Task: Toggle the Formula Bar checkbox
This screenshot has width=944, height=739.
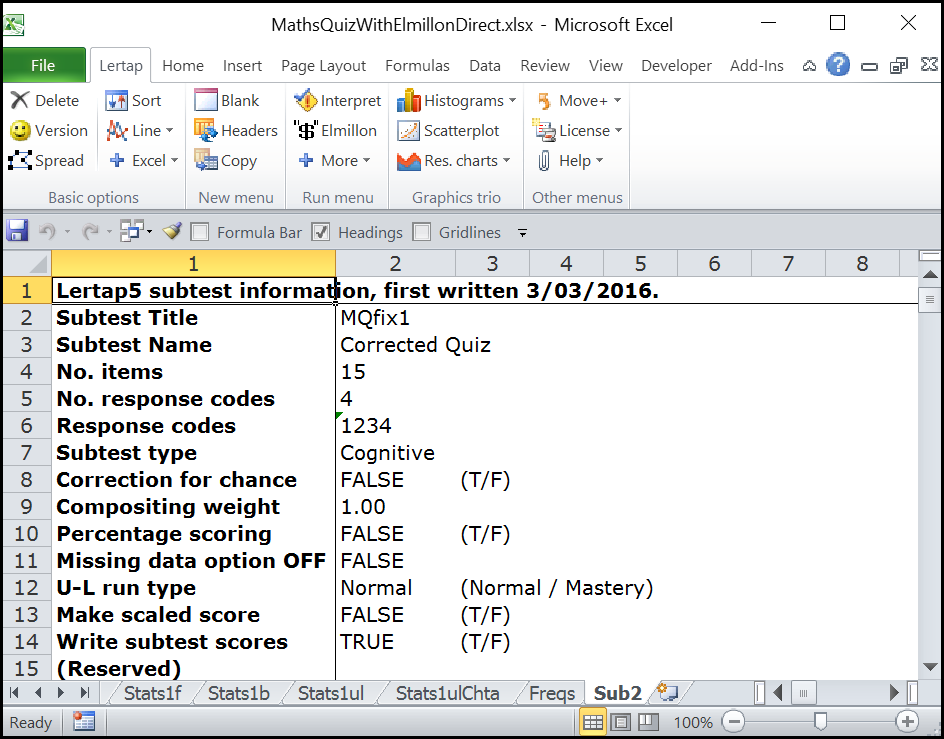Action: tap(199, 232)
